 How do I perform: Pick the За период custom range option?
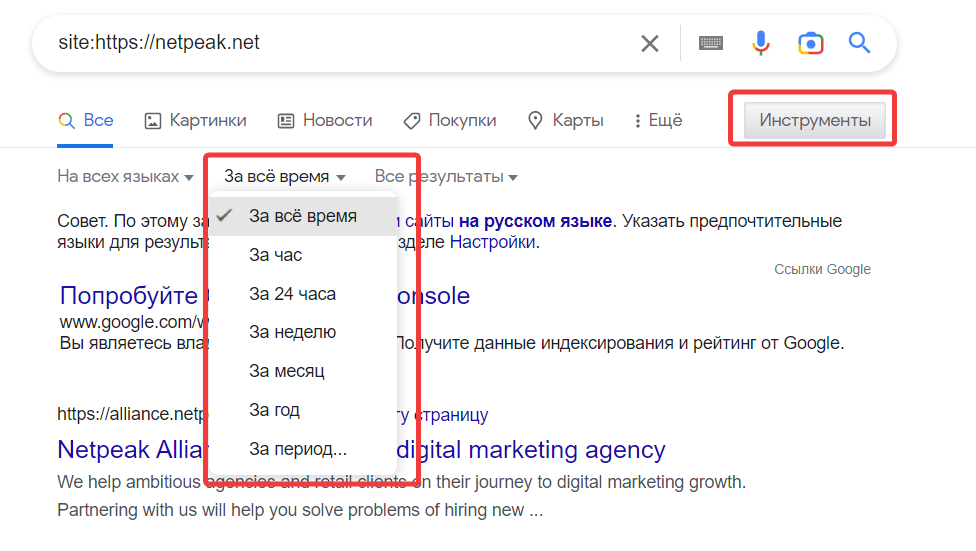tap(298, 448)
